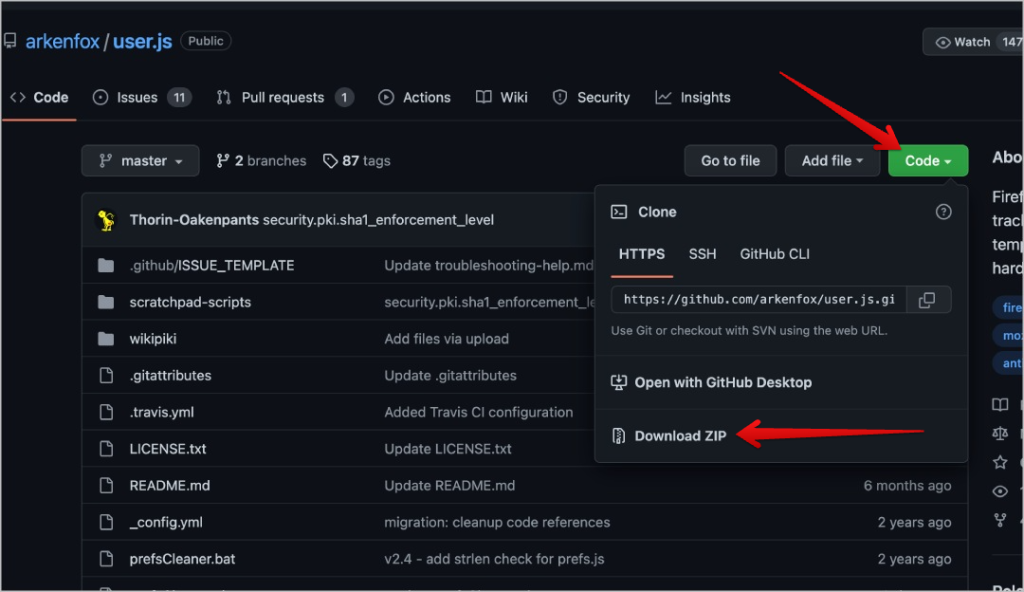Click the repository icon before arkenfox
Image resolution: width=1024 pixels, height=592 pixels.
[x=10, y=41]
